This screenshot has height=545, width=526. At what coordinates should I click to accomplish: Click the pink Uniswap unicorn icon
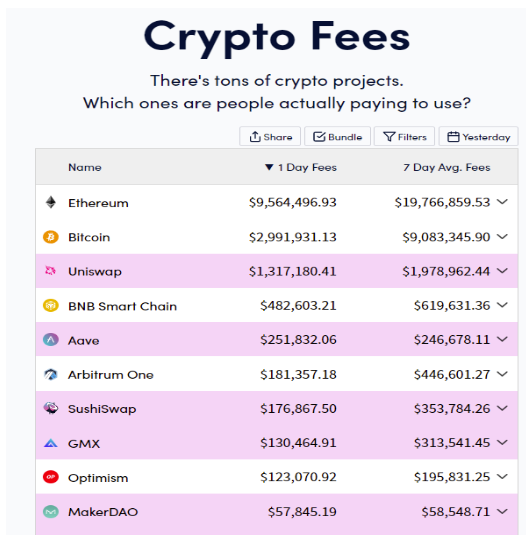51,270
